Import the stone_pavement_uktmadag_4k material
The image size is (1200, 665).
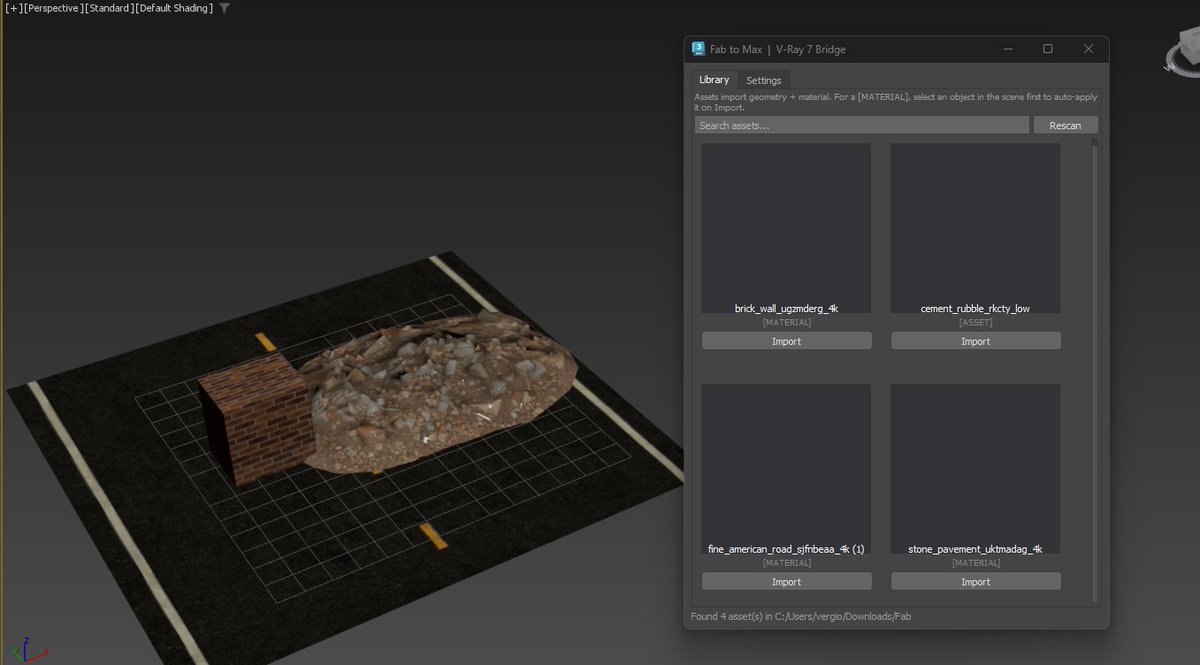point(975,581)
